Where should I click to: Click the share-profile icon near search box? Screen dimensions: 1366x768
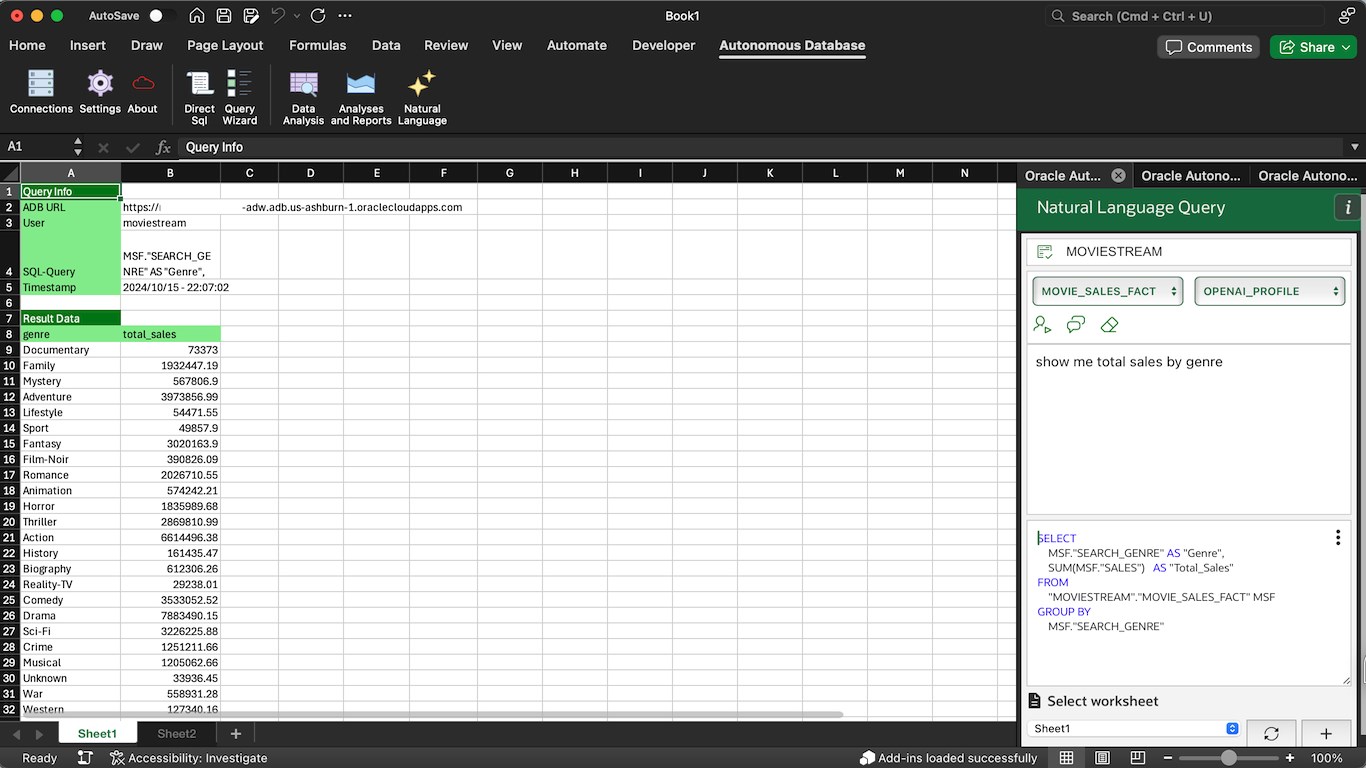pos(1346,16)
